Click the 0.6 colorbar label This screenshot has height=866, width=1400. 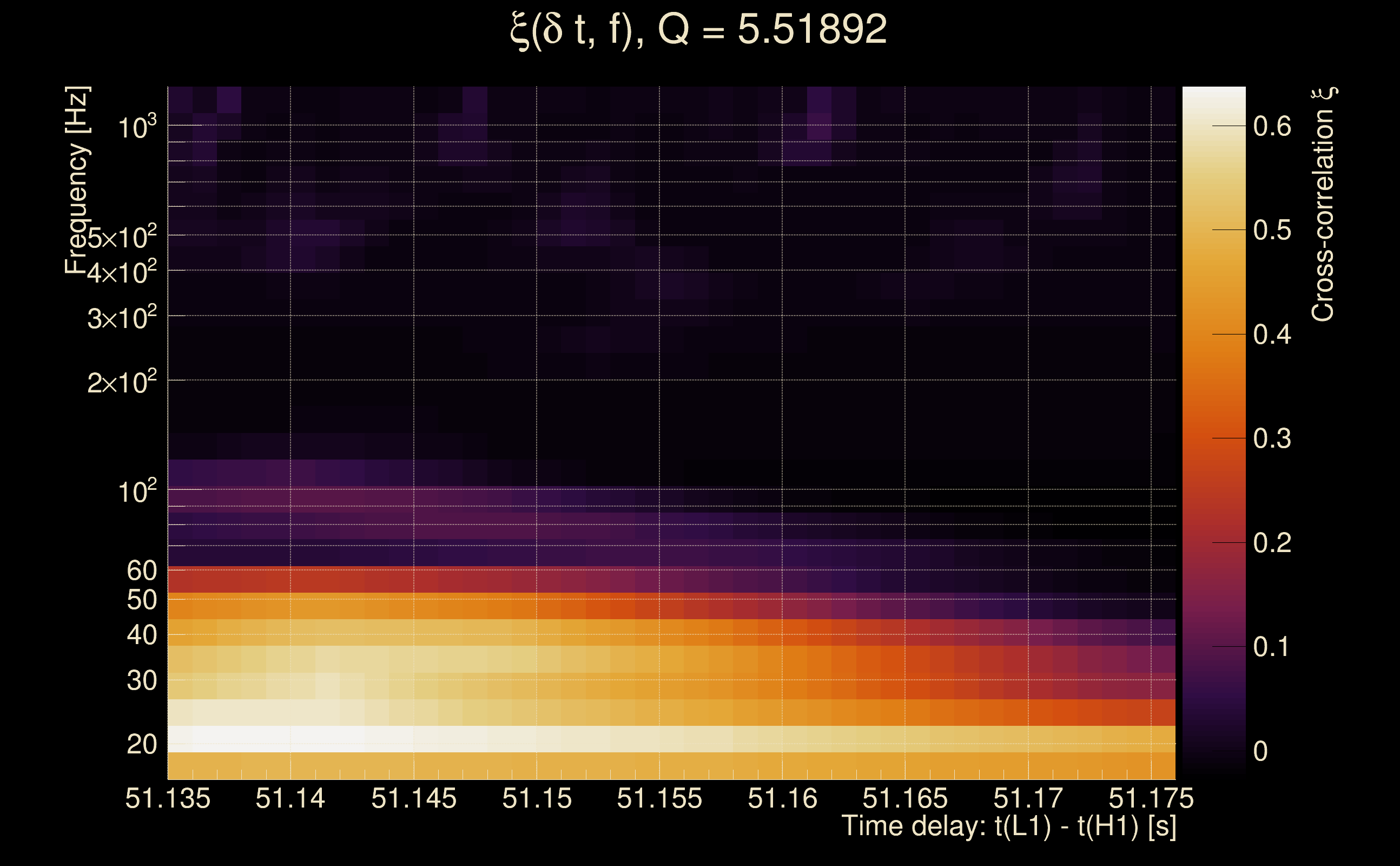pos(1272,126)
